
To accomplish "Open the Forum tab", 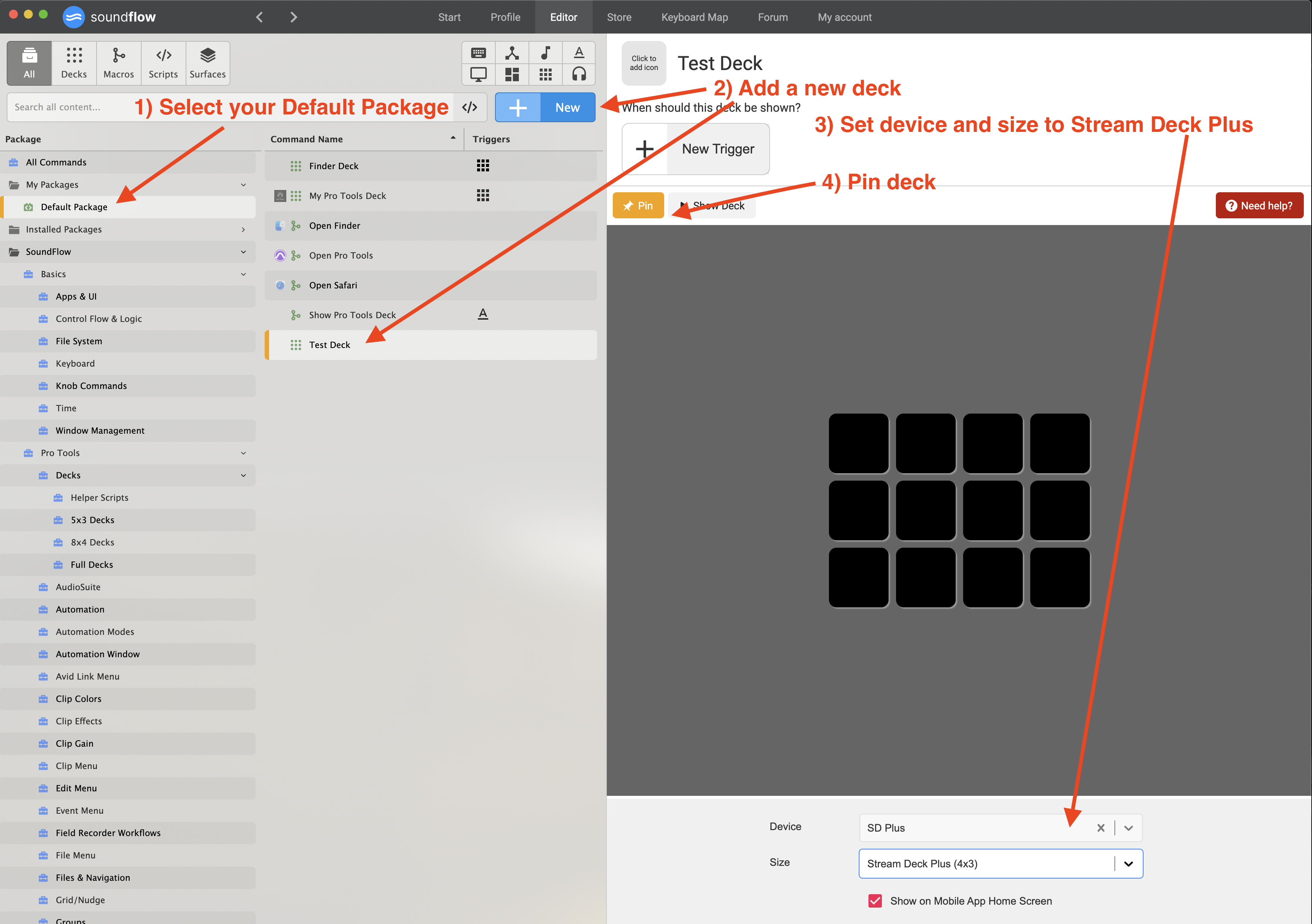I will point(773,17).
